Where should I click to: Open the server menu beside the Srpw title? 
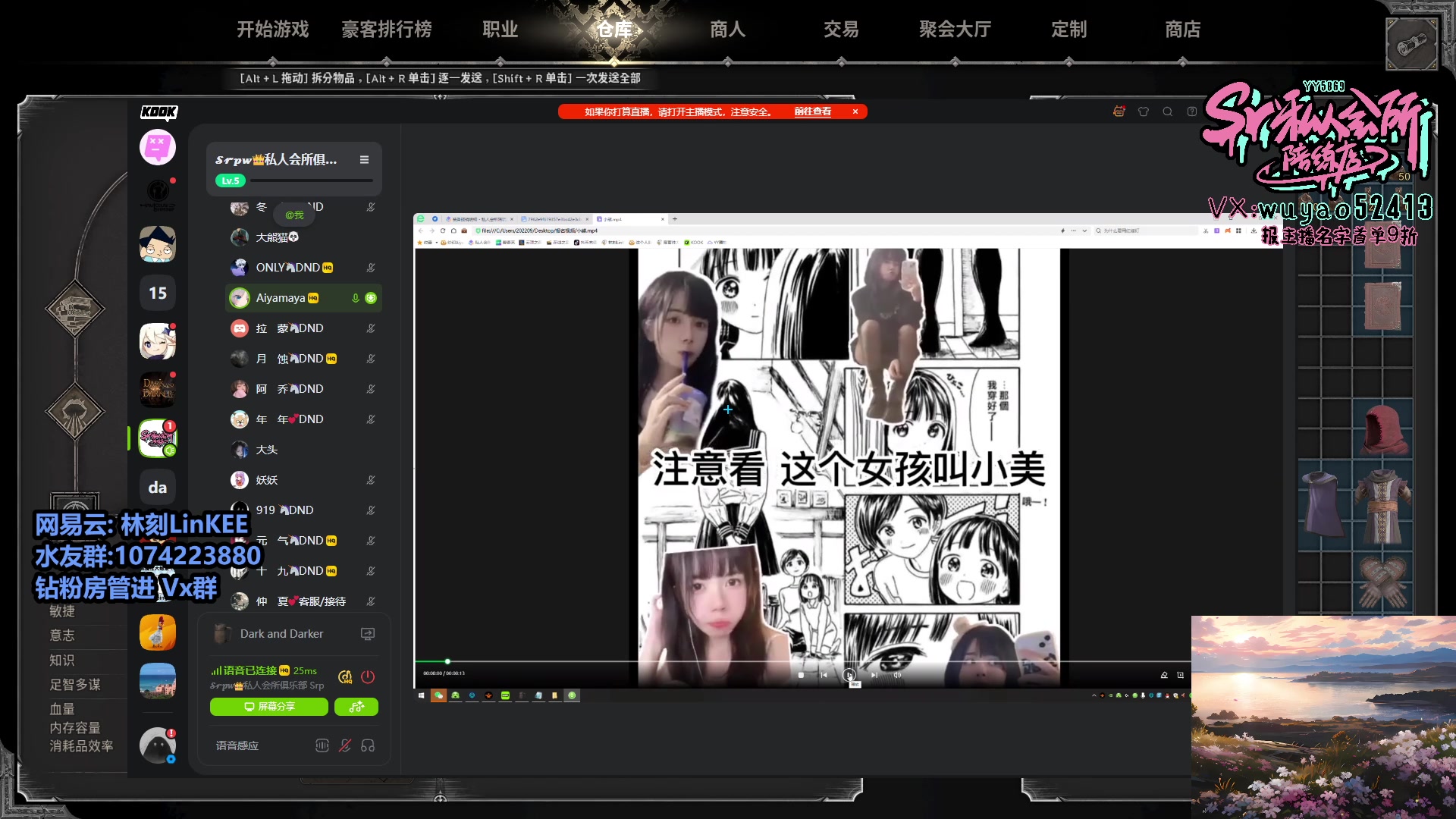[x=364, y=159]
